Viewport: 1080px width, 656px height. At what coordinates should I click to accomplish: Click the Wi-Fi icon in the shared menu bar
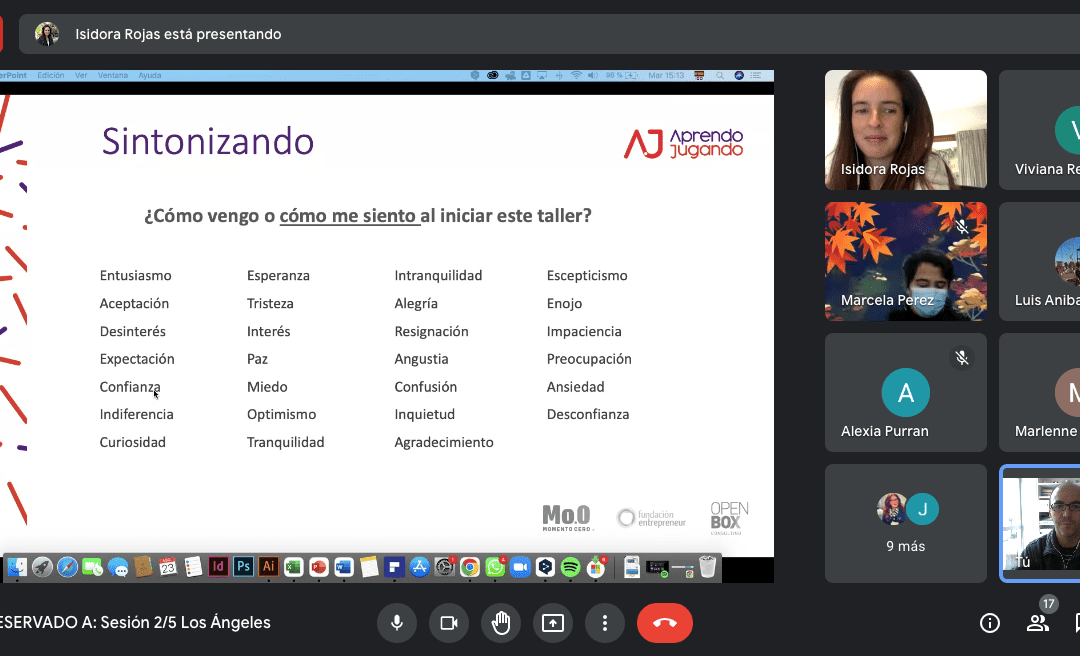[x=576, y=75]
